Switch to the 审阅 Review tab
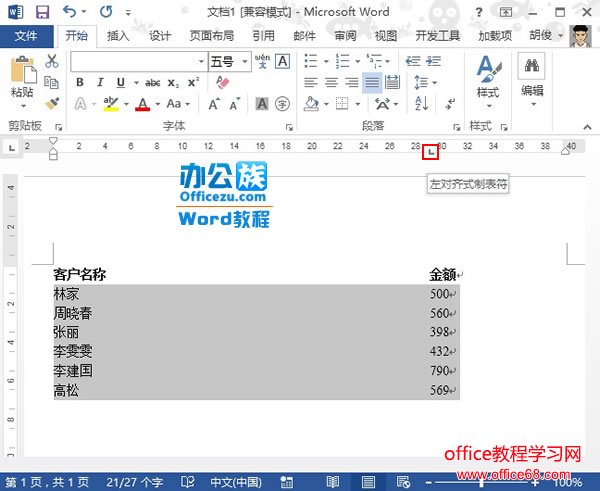This screenshot has width=600, height=491. 346,36
